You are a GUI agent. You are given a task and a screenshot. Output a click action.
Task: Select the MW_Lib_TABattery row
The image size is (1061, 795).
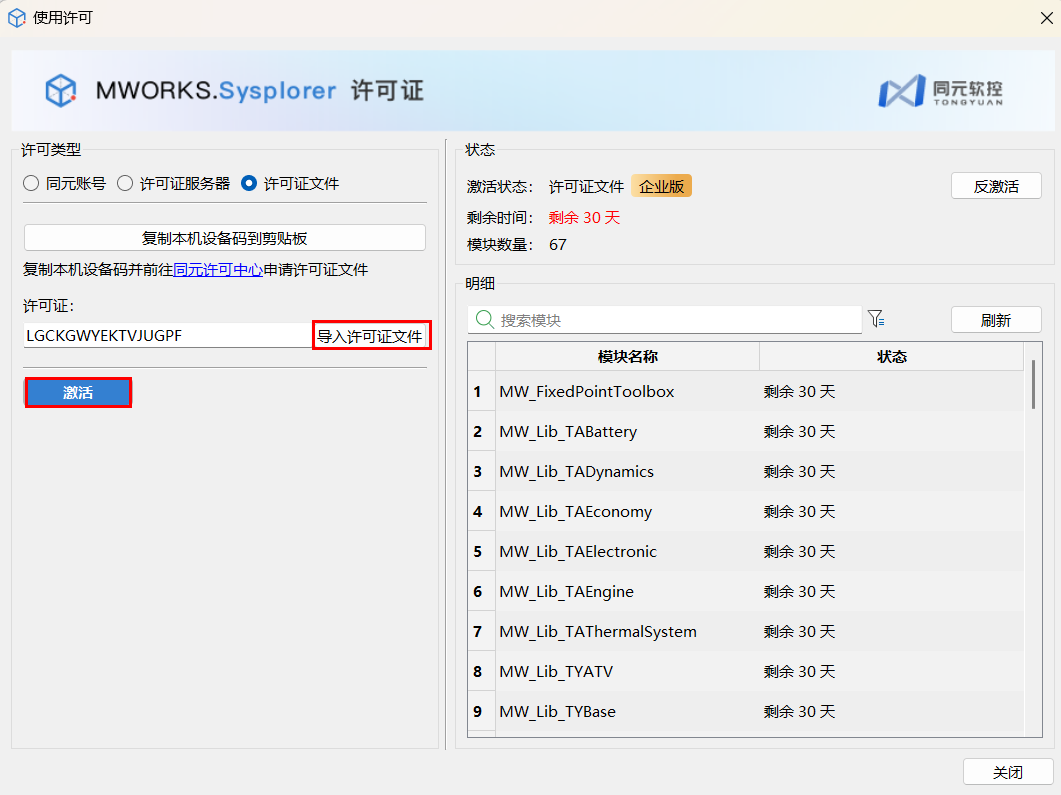(627, 432)
